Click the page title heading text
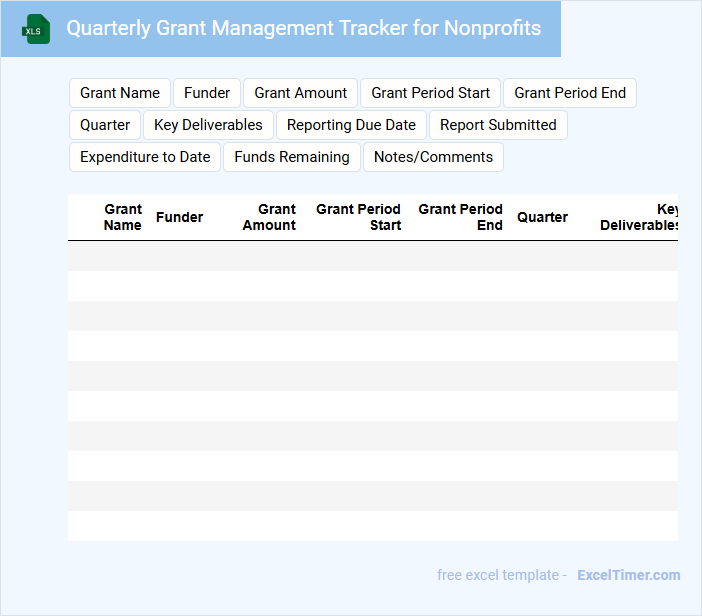Image resolution: width=702 pixels, height=616 pixels. (304, 28)
